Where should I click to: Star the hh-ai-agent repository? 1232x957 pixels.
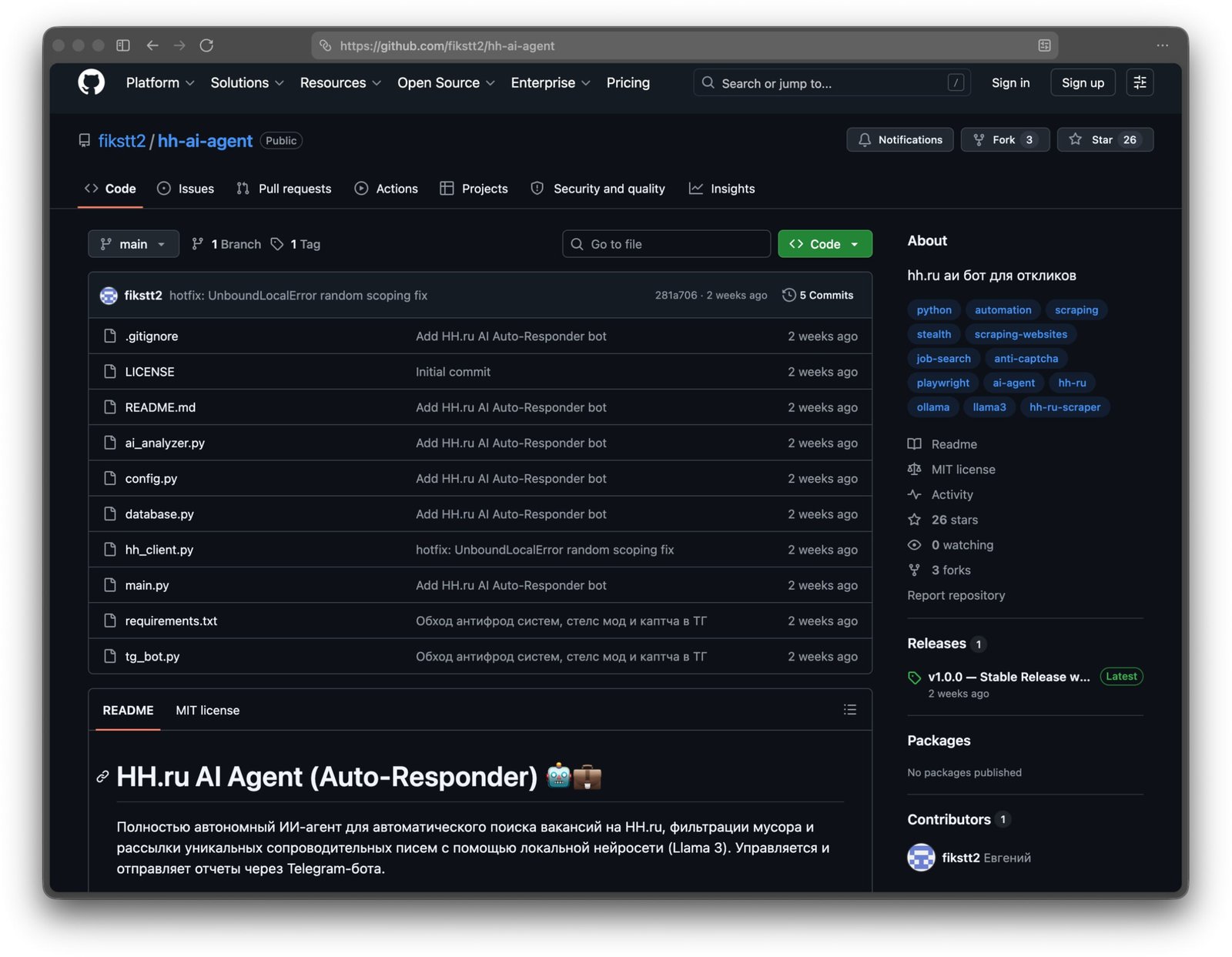[1105, 139]
